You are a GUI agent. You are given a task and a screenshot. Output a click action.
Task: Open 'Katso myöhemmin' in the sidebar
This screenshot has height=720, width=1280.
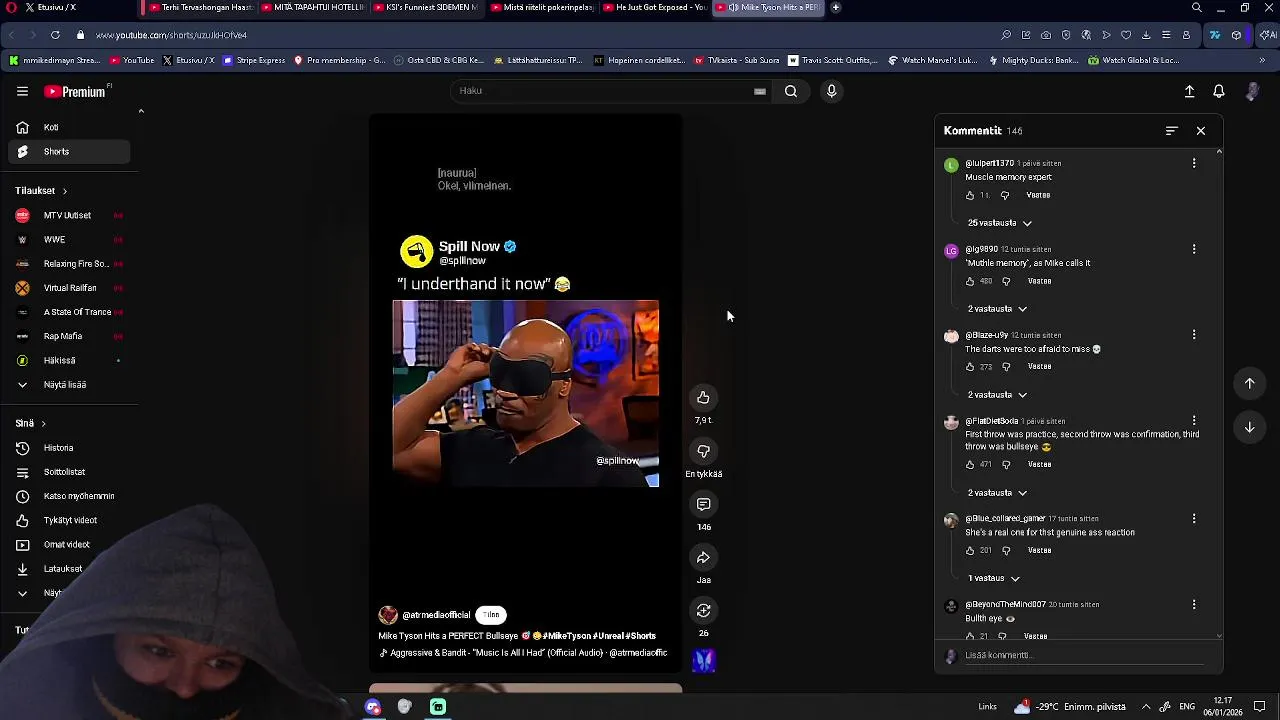(70, 496)
